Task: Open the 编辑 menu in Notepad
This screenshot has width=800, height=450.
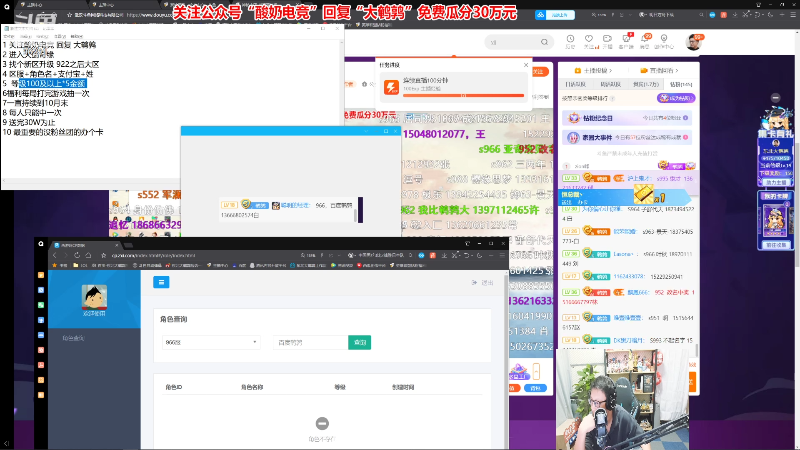Action: [x=26, y=37]
